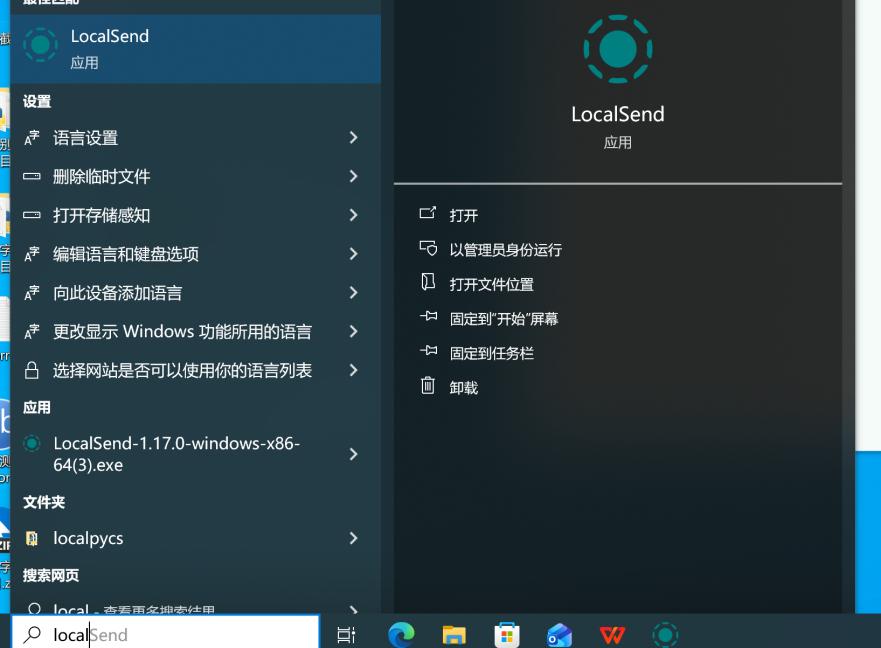This screenshot has height=648, width=881.
Task: Select 打开存储感知 settings result
Action: pos(196,215)
